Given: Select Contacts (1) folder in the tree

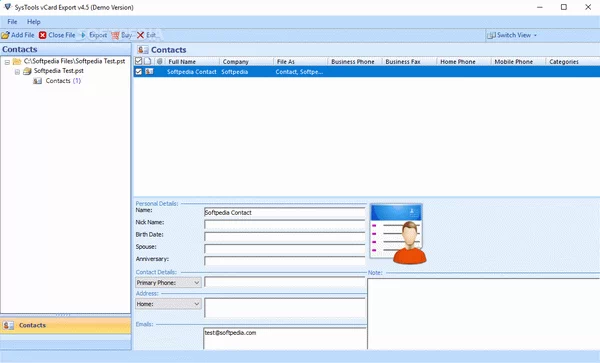Looking at the screenshot, I should click(63, 81).
